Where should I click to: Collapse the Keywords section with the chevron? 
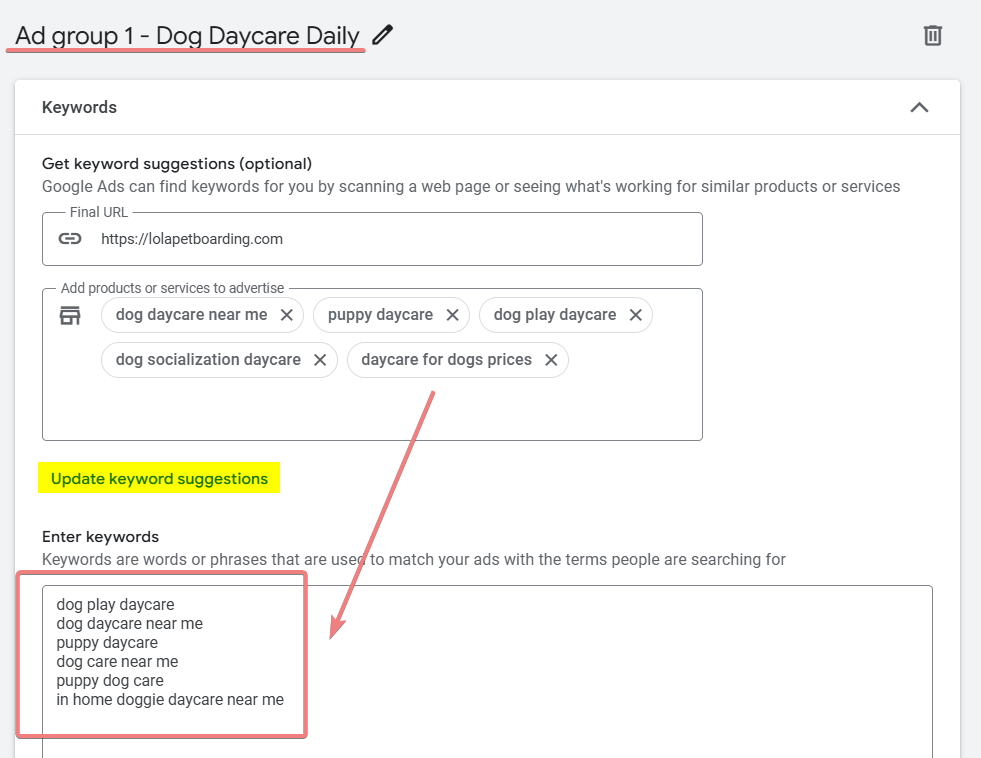(x=919, y=107)
